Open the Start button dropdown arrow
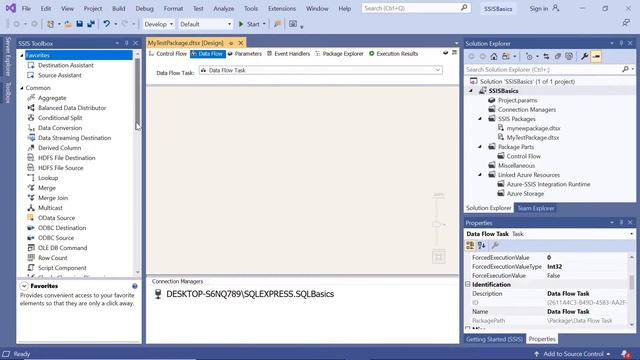 click(x=264, y=24)
